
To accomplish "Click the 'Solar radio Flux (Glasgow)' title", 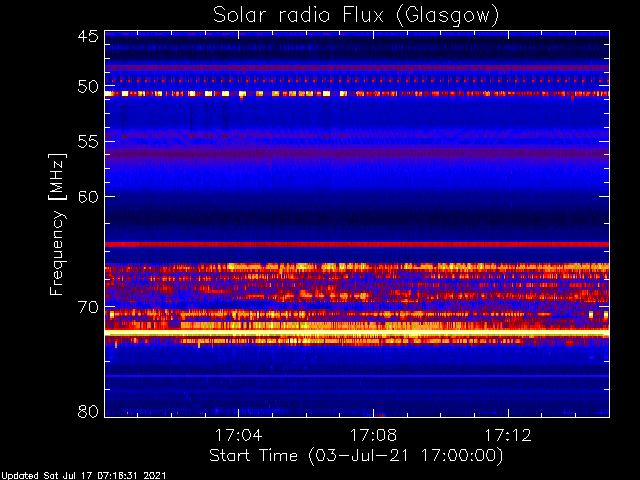I will click(x=356, y=16).
